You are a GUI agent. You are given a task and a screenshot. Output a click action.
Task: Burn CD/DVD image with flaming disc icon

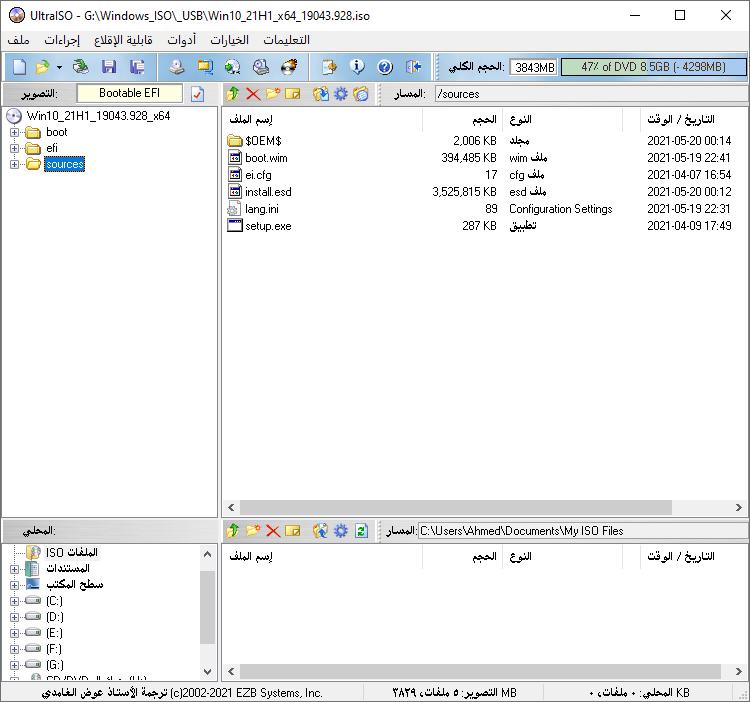coord(289,67)
